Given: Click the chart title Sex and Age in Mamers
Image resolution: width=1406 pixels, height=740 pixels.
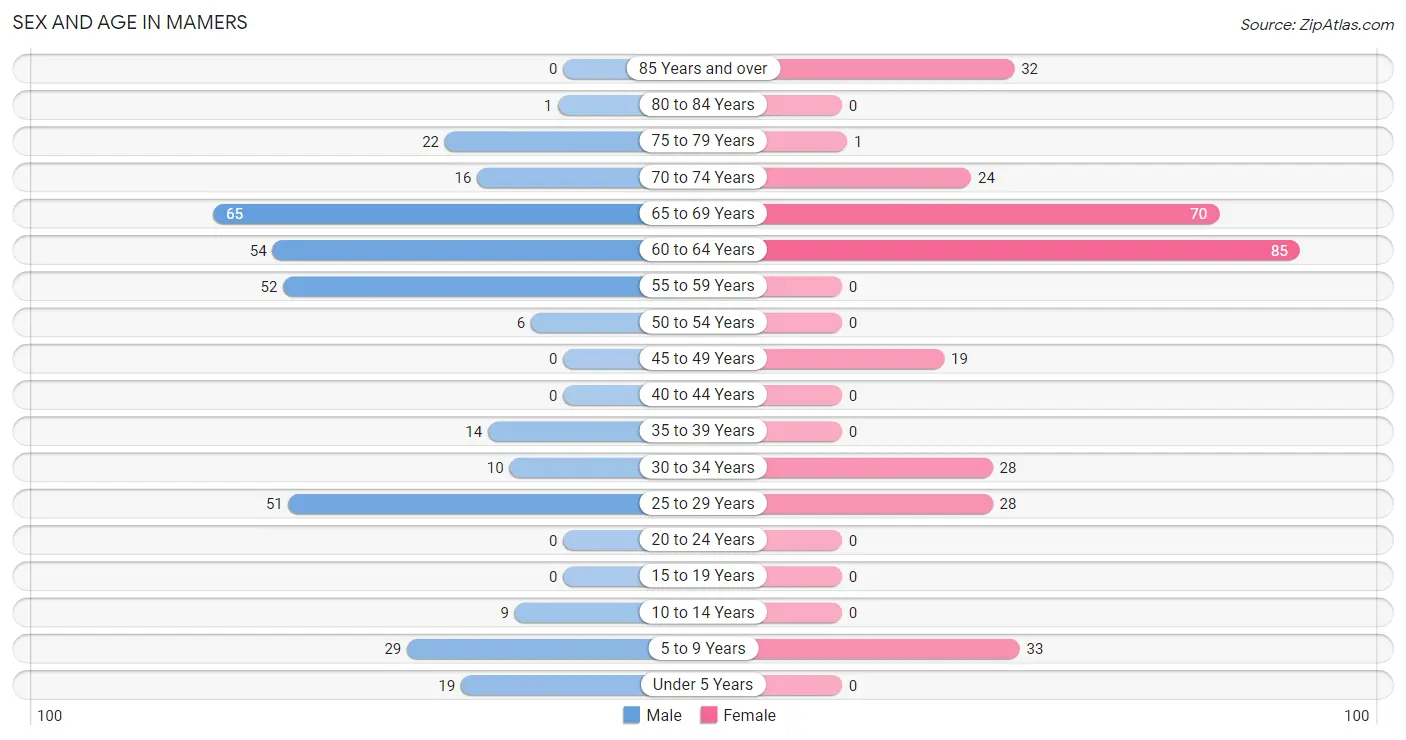Looking at the screenshot, I should point(130,22).
